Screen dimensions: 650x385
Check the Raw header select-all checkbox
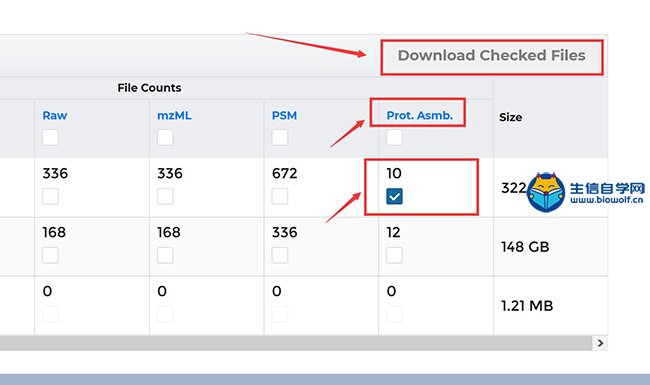click(x=50, y=137)
